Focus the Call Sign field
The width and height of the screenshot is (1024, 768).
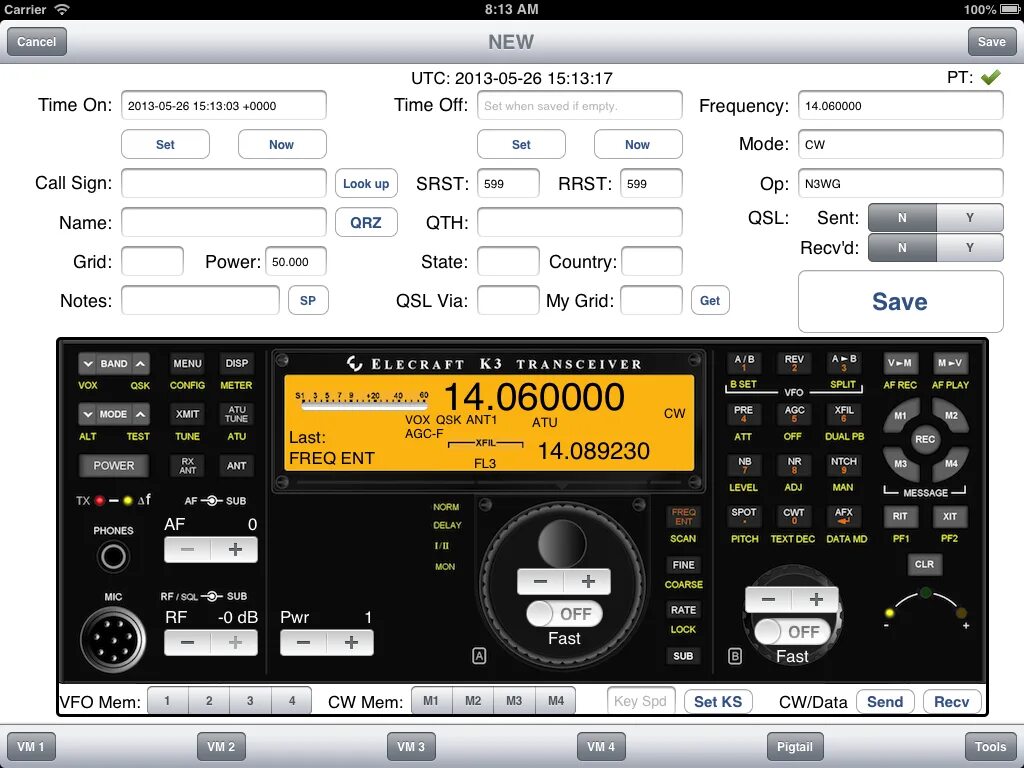point(224,183)
